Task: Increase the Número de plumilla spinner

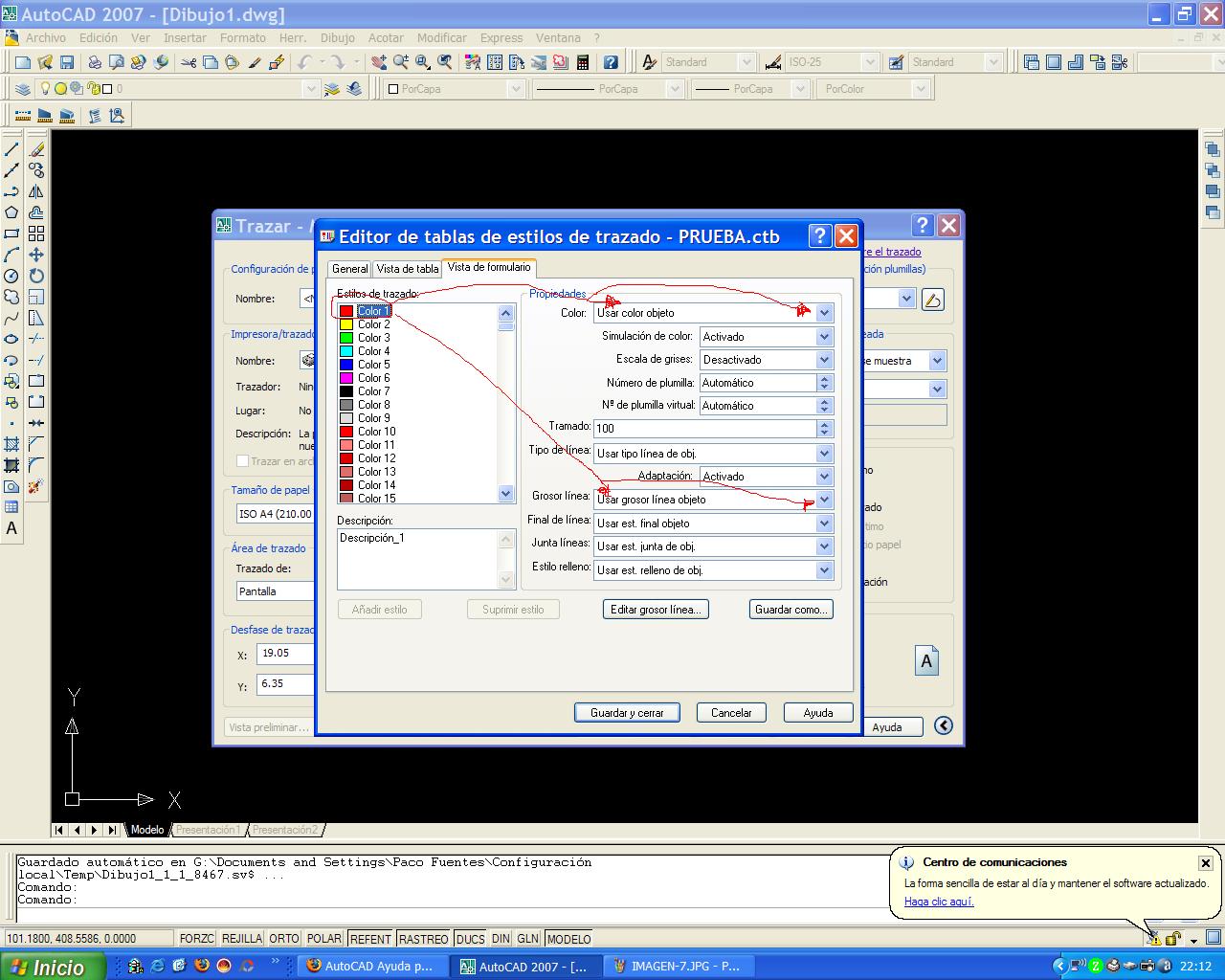Action: (x=825, y=378)
